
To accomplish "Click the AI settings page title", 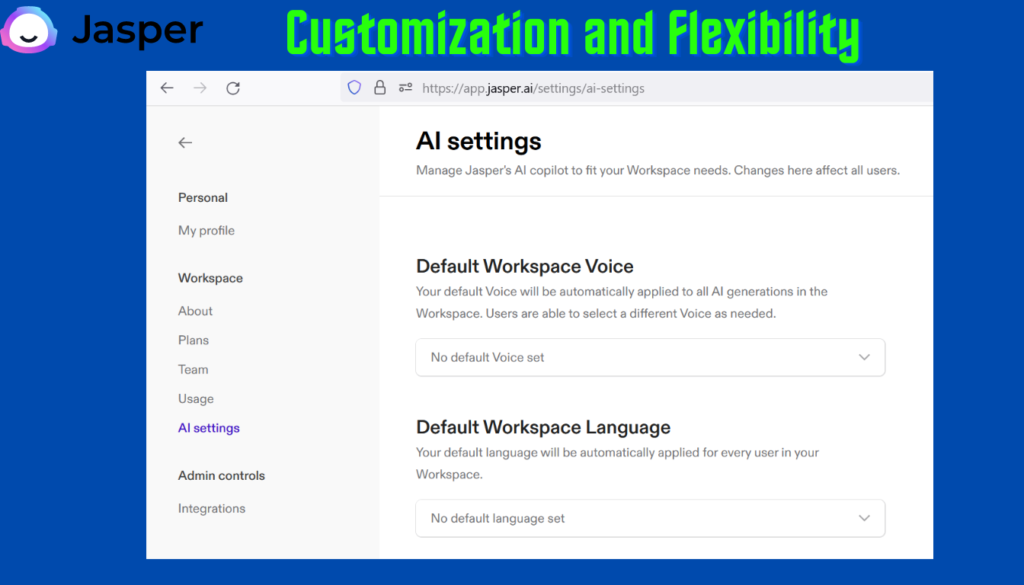I will [479, 142].
